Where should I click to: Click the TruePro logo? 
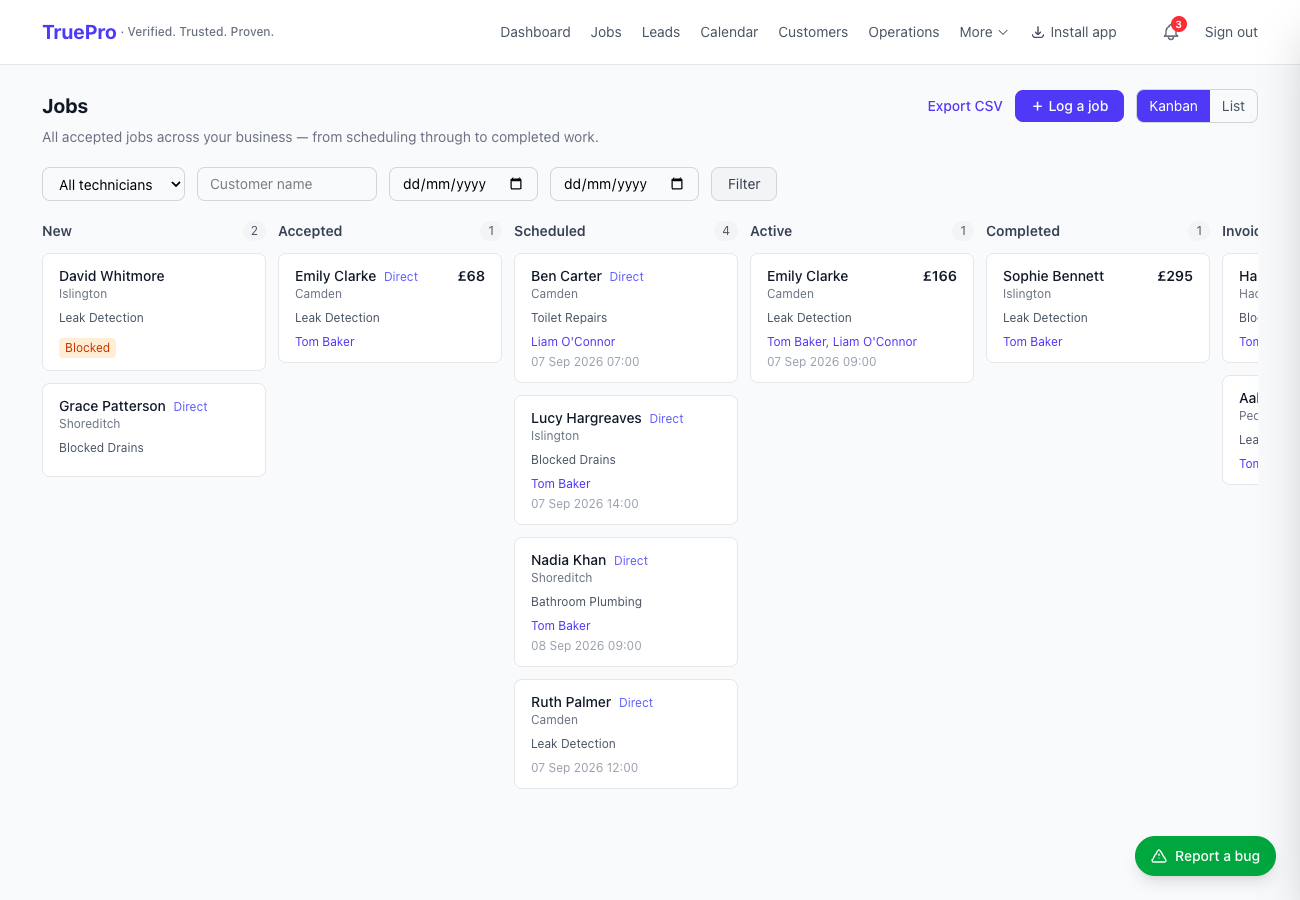tap(79, 32)
